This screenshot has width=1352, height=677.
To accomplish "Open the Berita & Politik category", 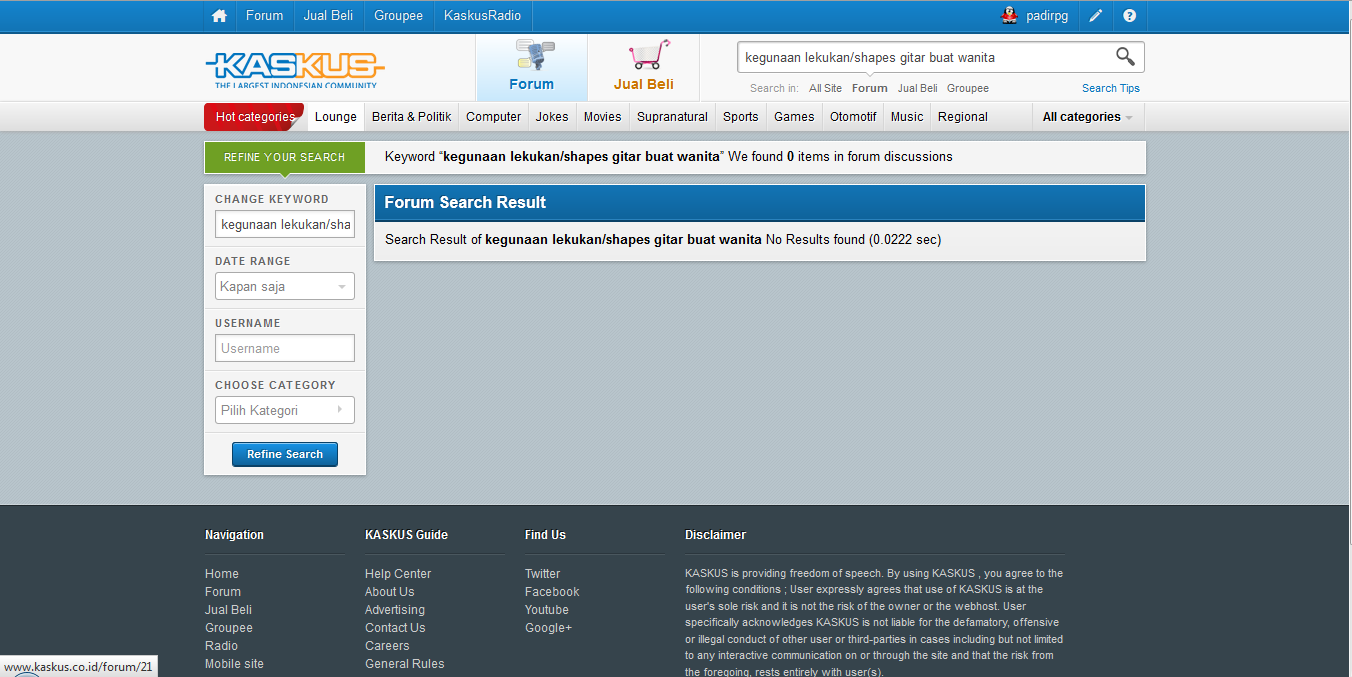I will pos(411,117).
